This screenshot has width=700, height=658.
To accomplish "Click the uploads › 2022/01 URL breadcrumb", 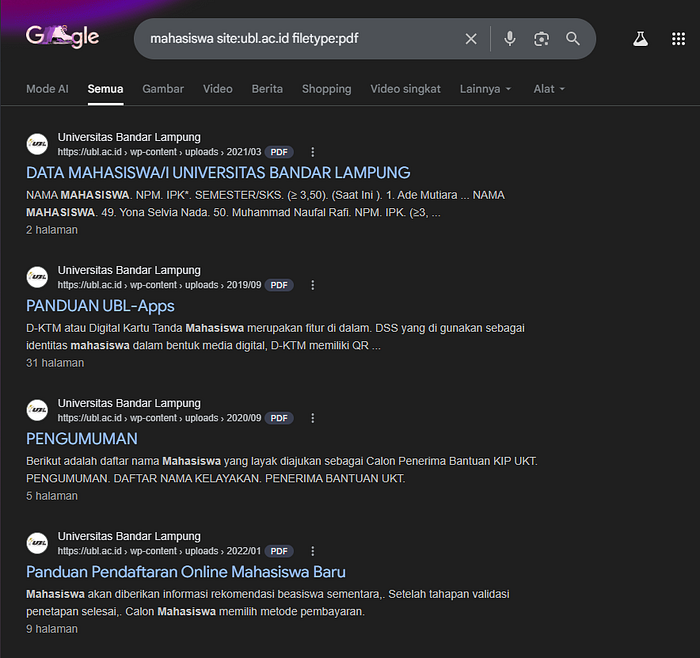I will (223, 551).
